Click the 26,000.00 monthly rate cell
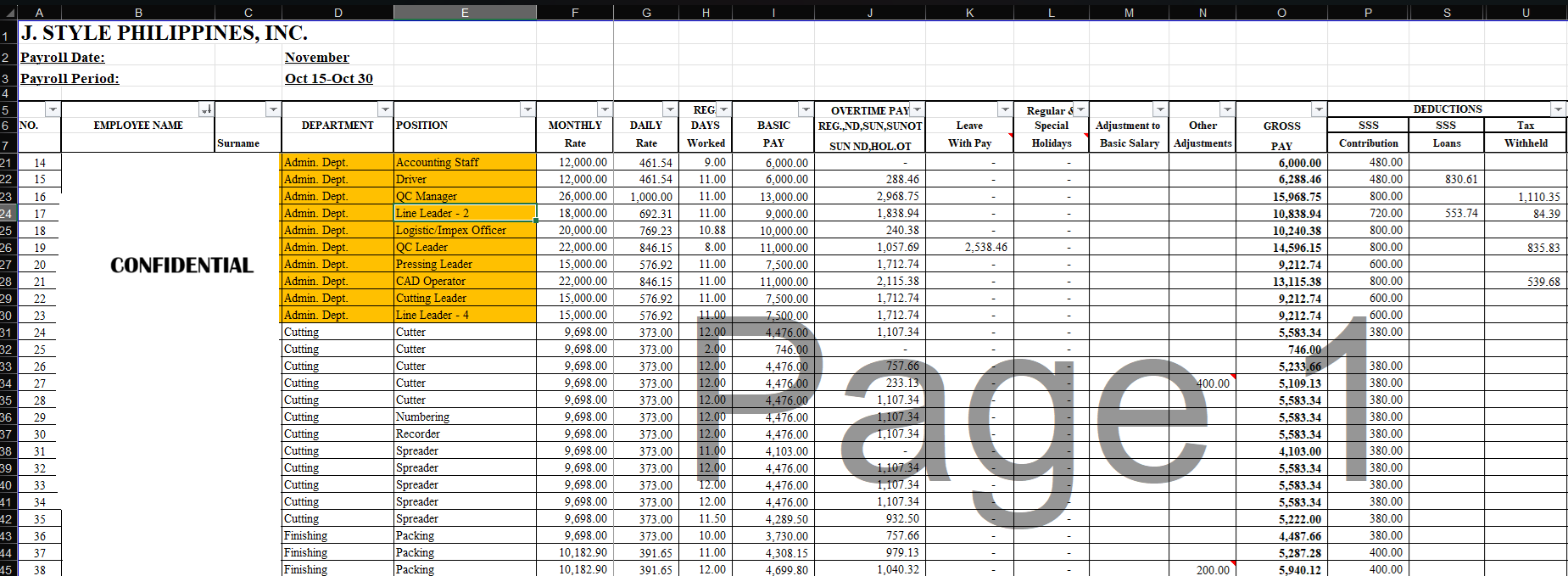 pos(575,196)
